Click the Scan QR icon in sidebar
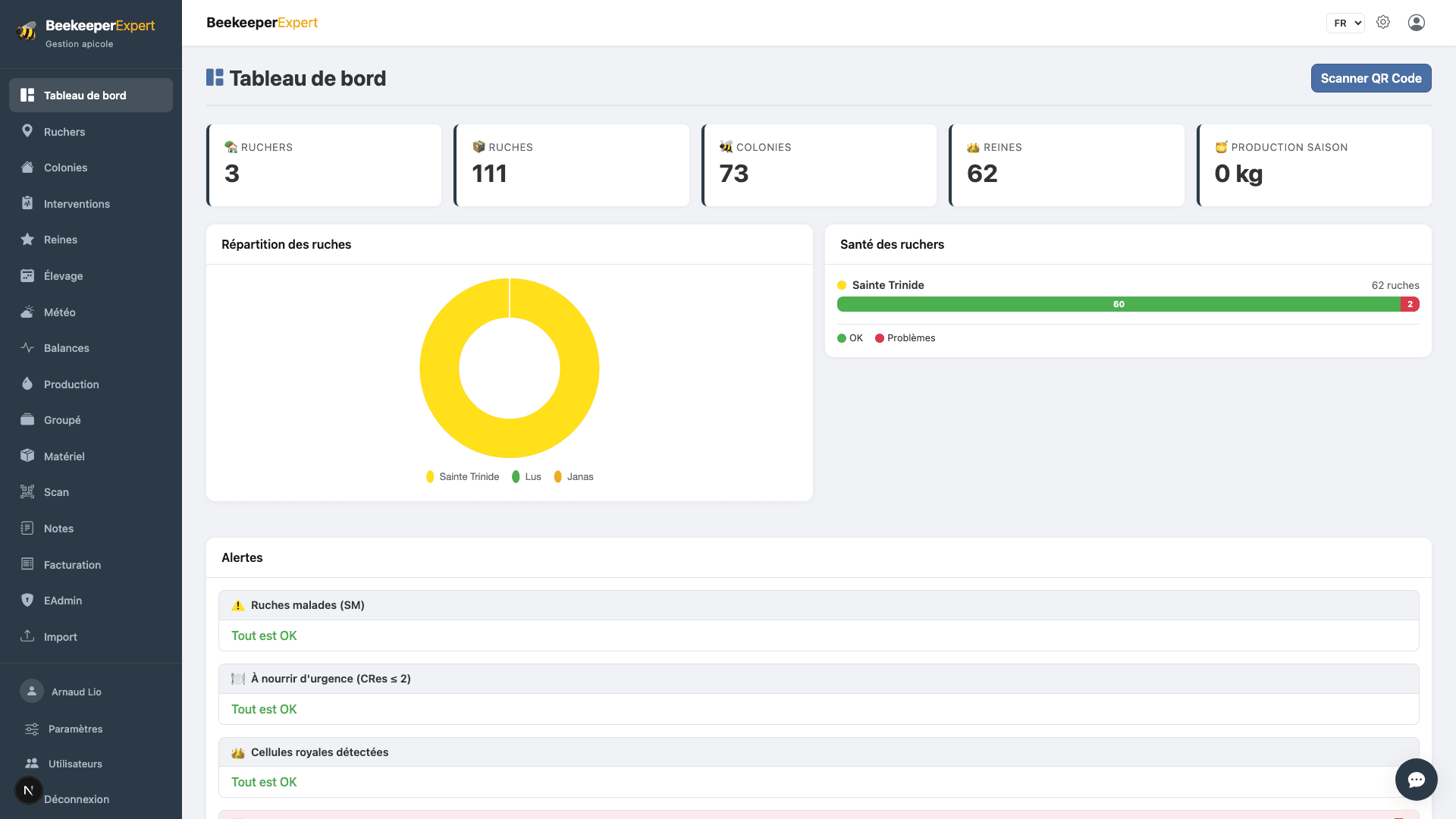Image resolution: width=1456 pixels, height=819 pixels. (x=27, y=492)
